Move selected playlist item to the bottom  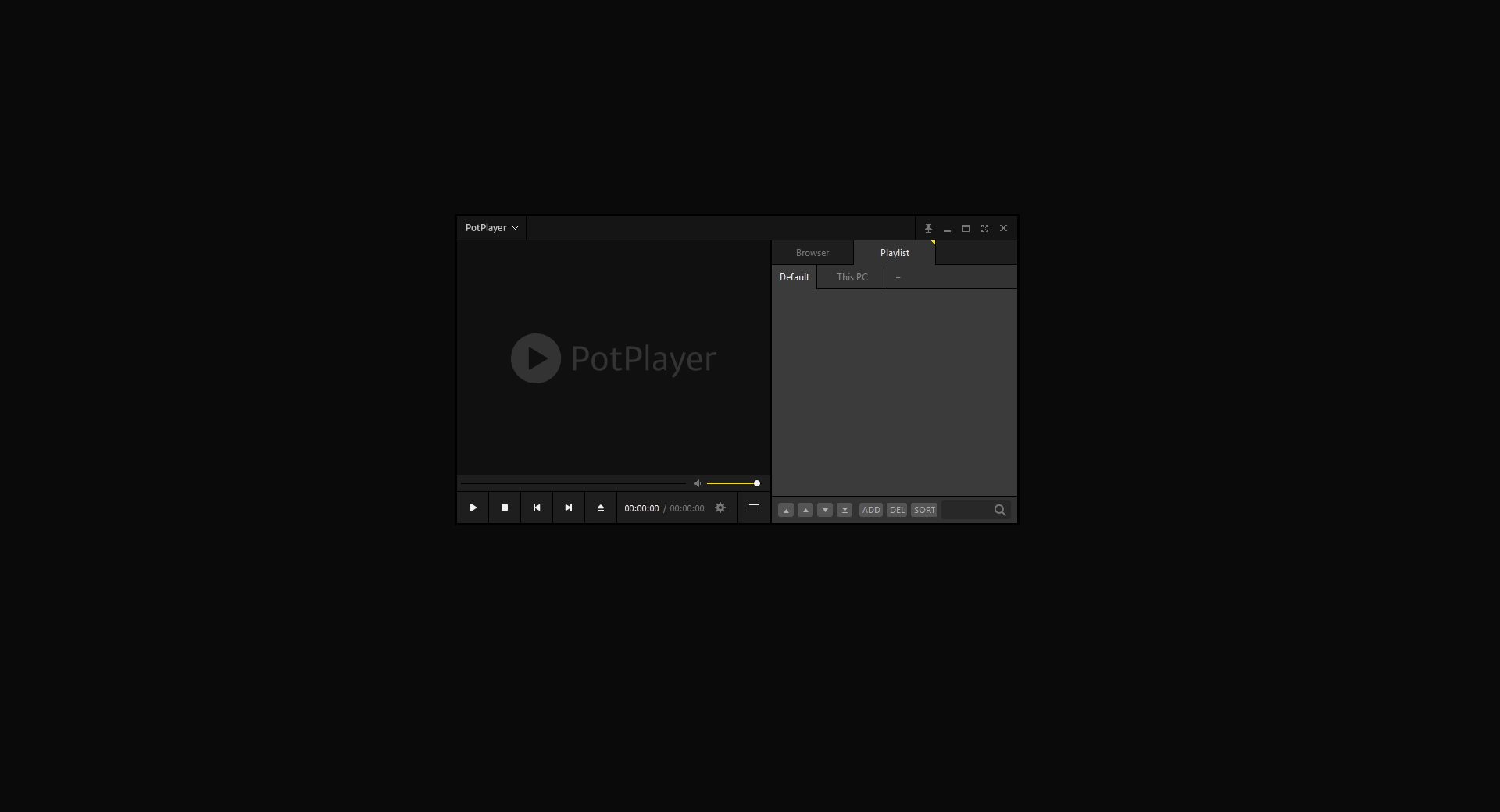[845, 510]
